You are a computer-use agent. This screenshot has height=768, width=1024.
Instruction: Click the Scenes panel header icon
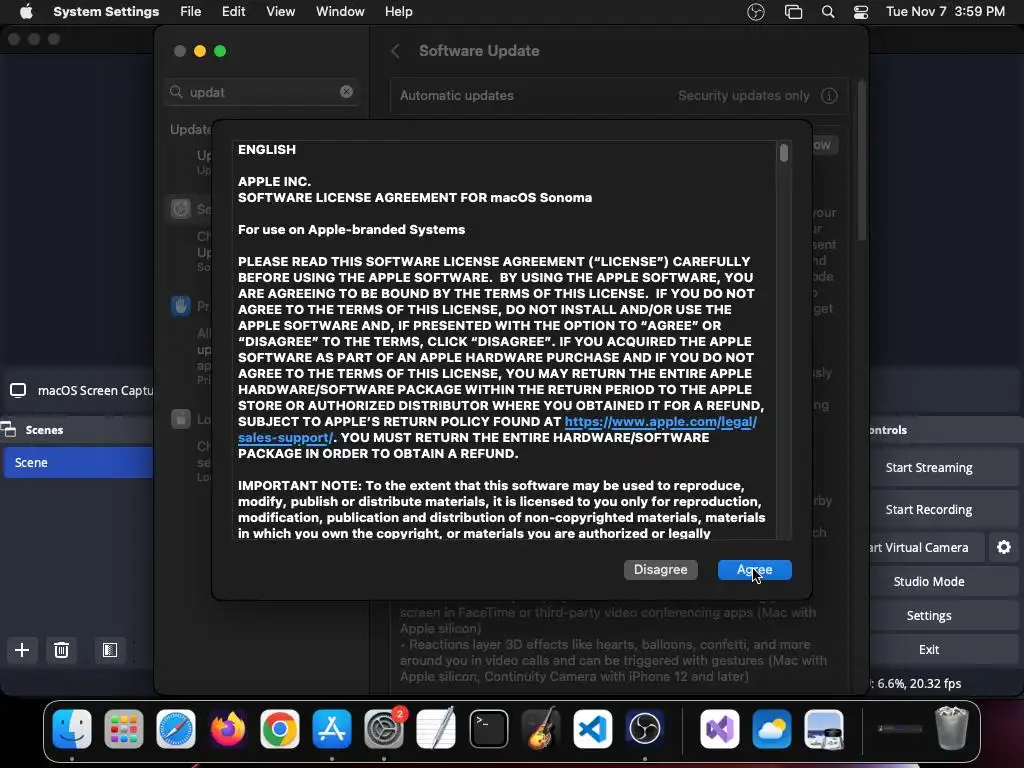point(8,430)
